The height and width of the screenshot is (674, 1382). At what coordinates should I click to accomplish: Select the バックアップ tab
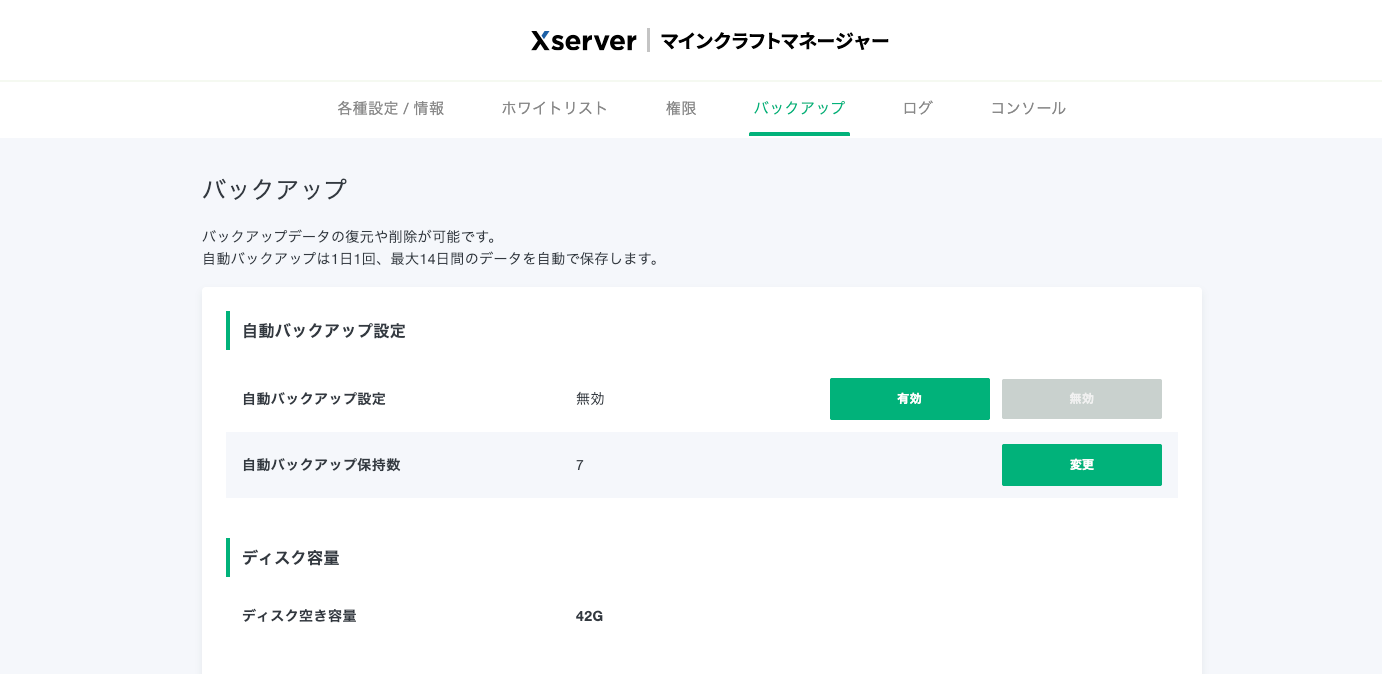pyautogui.click(x=799, y=108)
